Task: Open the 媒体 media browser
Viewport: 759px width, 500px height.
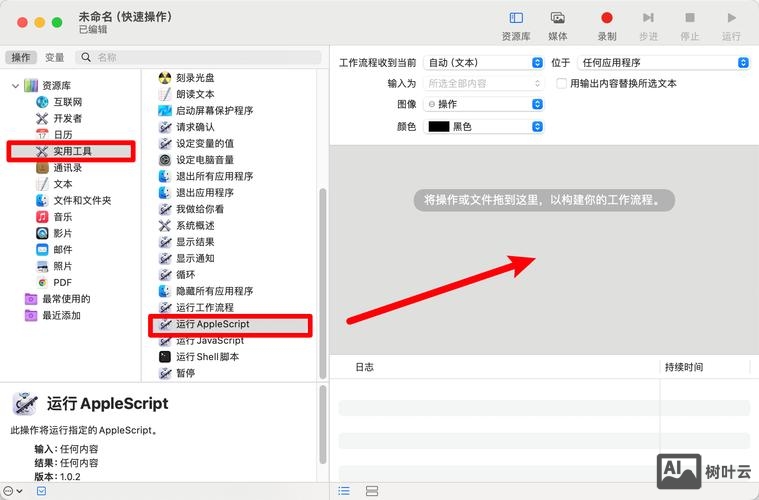Action: point(558,26)
